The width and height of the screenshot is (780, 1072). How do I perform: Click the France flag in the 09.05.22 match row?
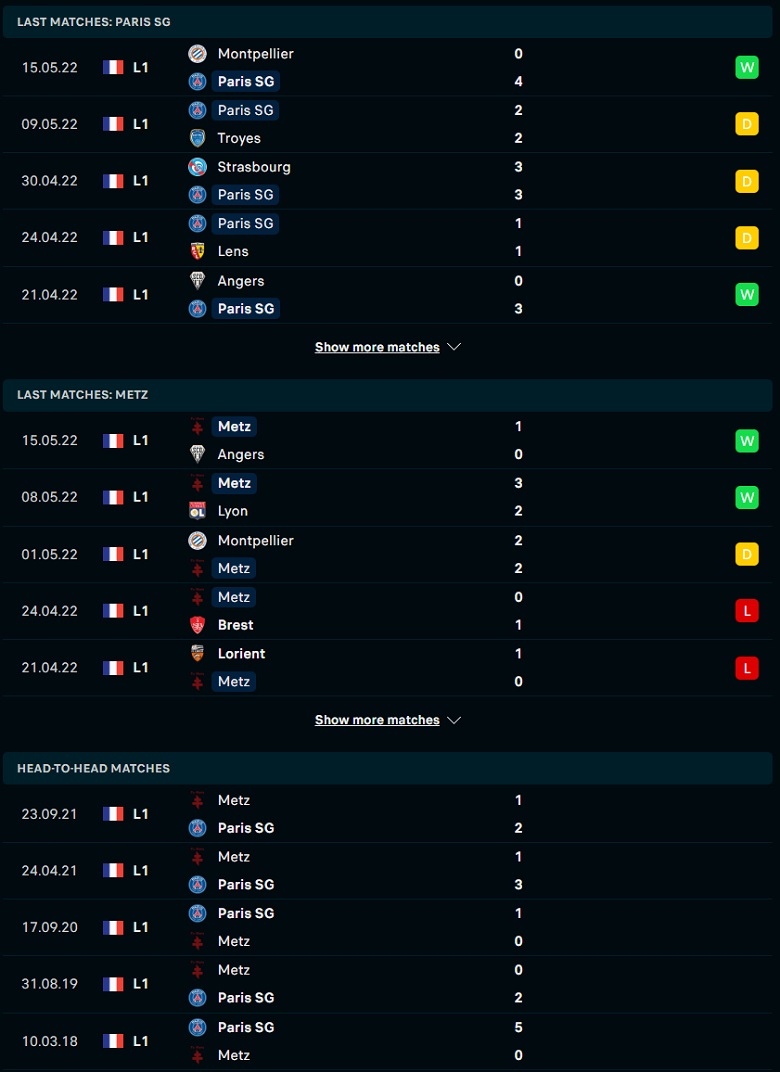(x=113, y=124)
